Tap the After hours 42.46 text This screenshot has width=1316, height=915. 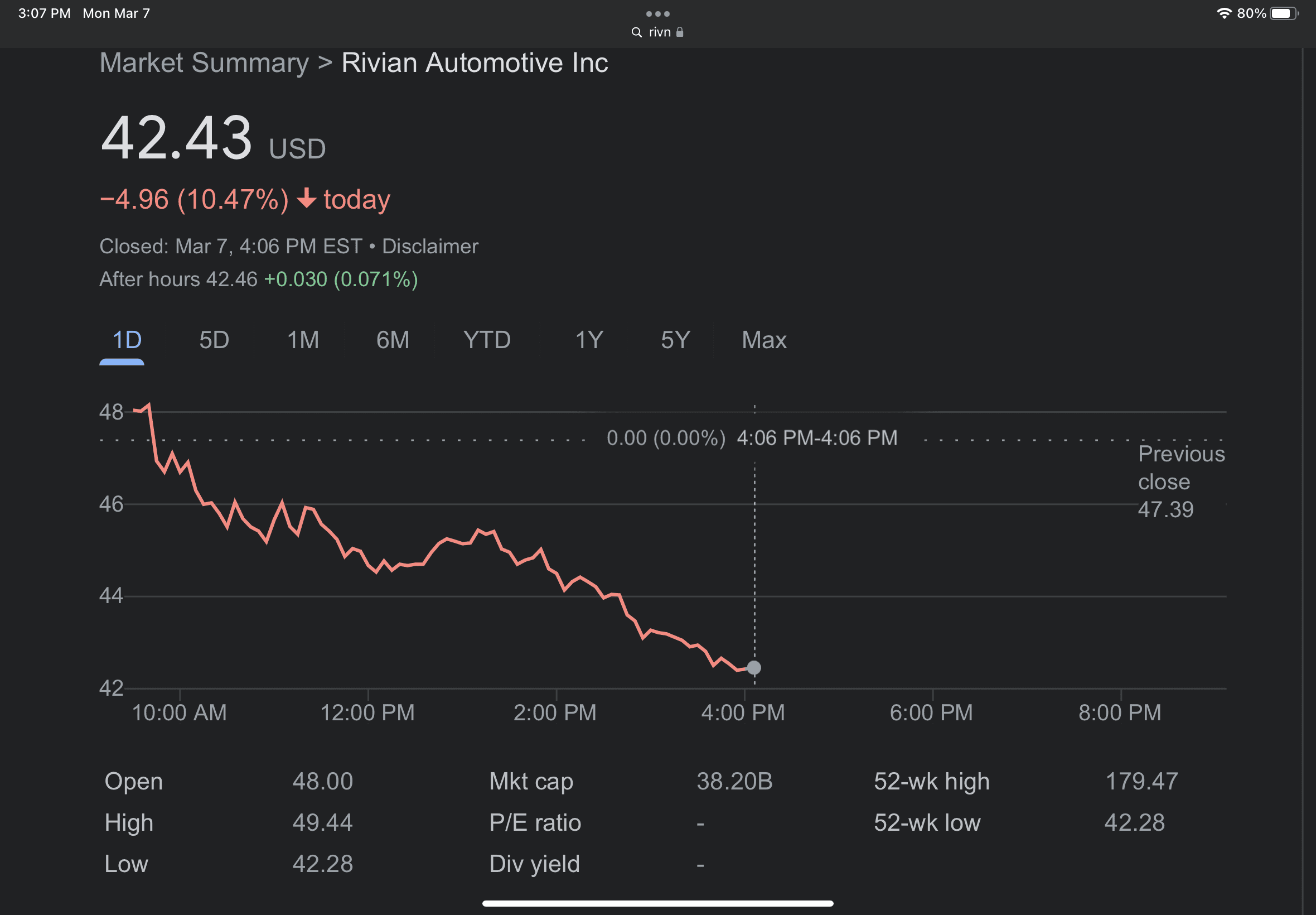pos(178,279)
